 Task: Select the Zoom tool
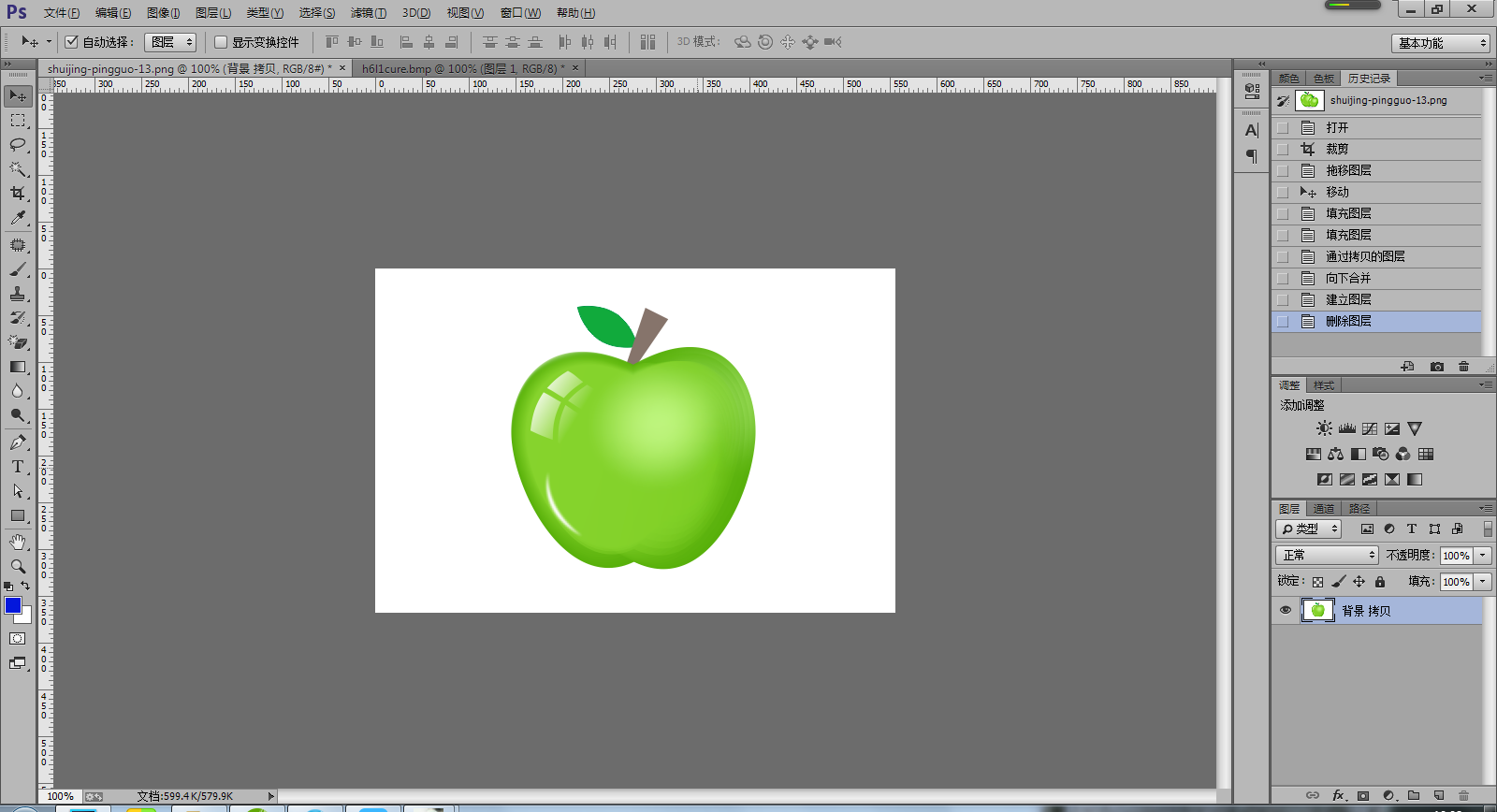(18, 566)
